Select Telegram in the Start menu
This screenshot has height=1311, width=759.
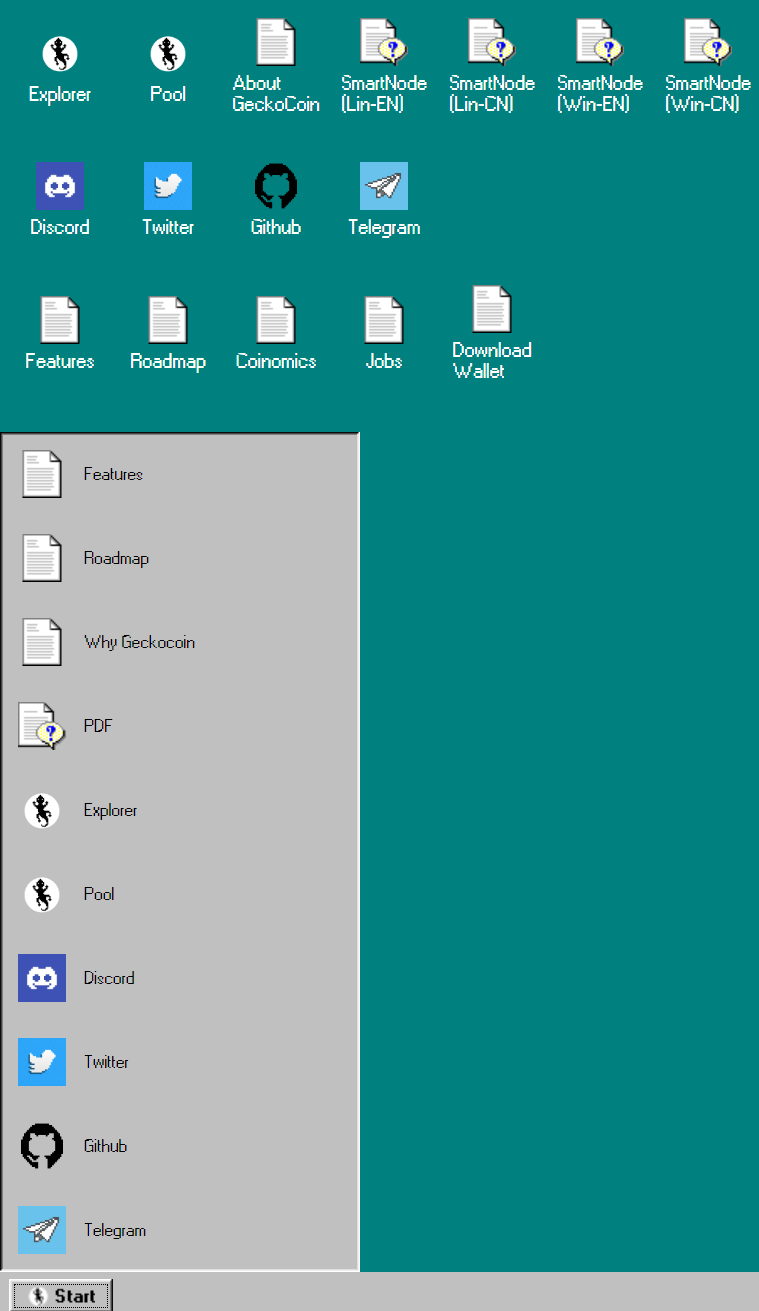[180, 1230]
